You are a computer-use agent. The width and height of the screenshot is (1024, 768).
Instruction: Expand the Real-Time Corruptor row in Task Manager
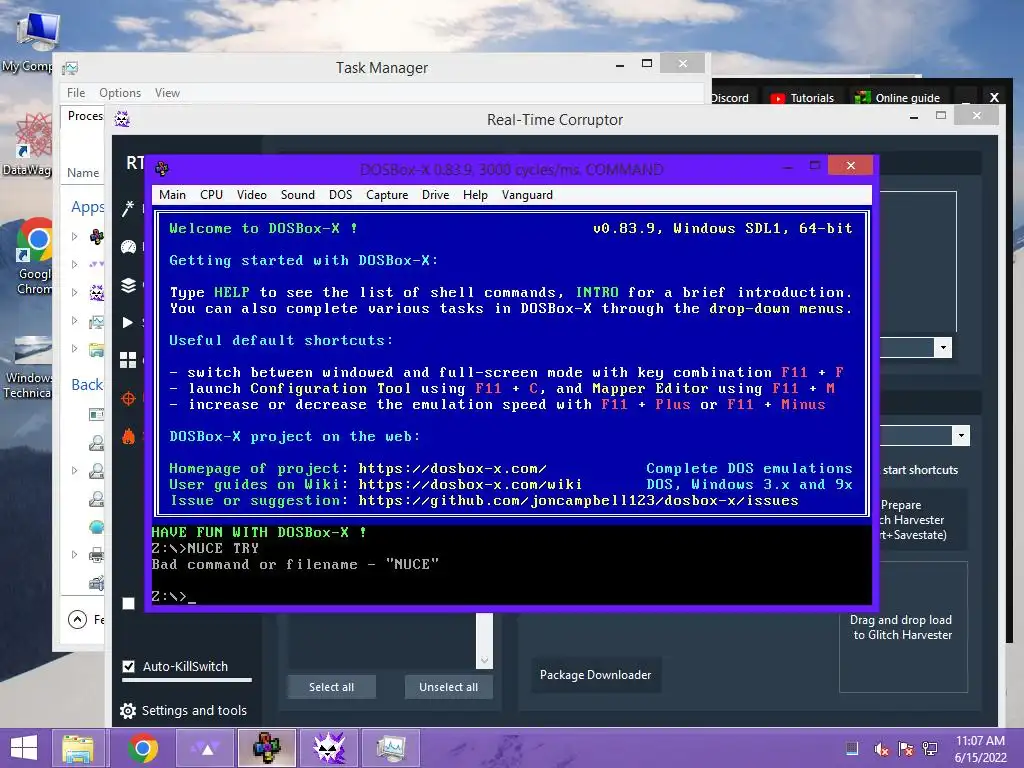(74, 293)
